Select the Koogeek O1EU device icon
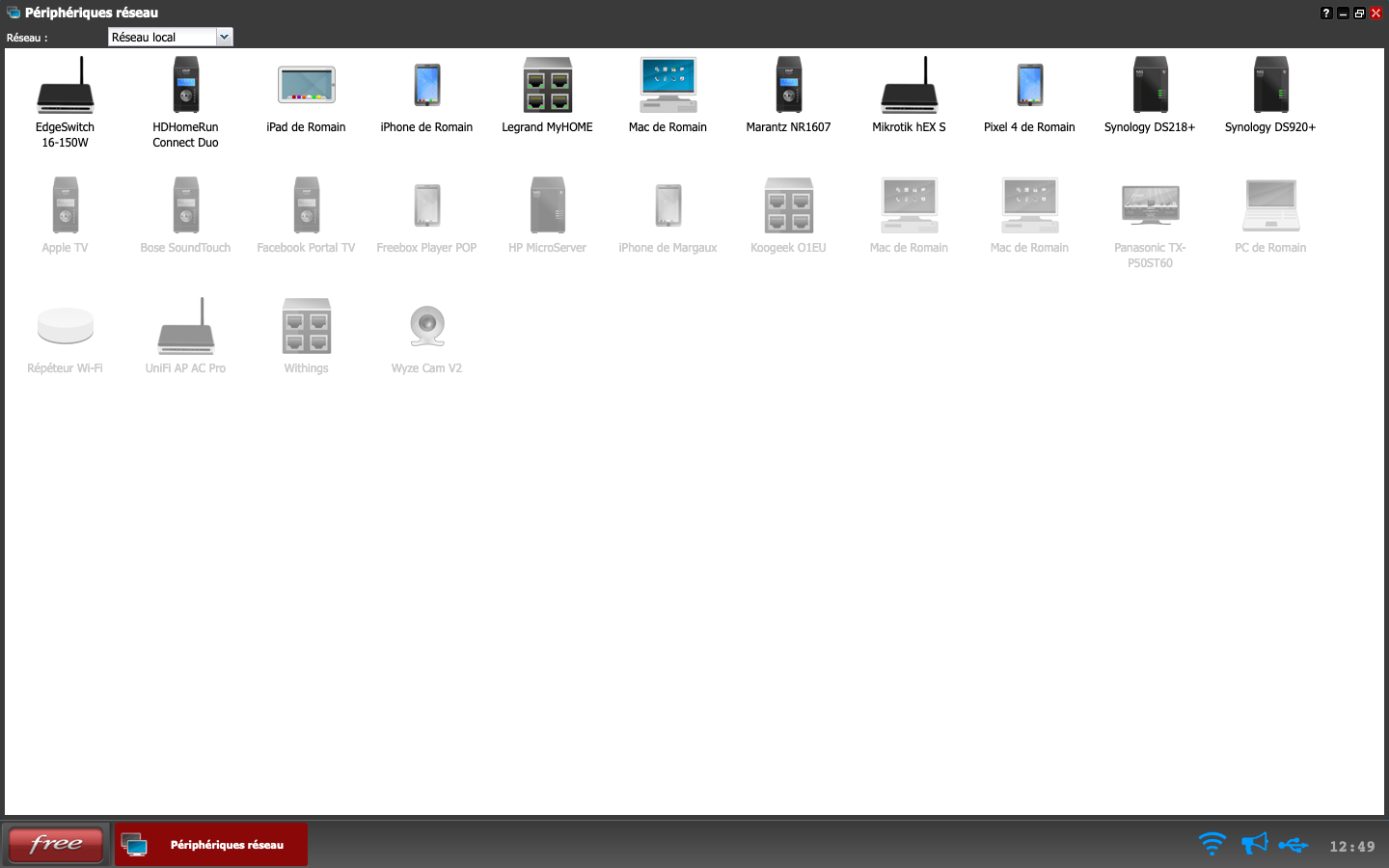 [x=788, y=205]
